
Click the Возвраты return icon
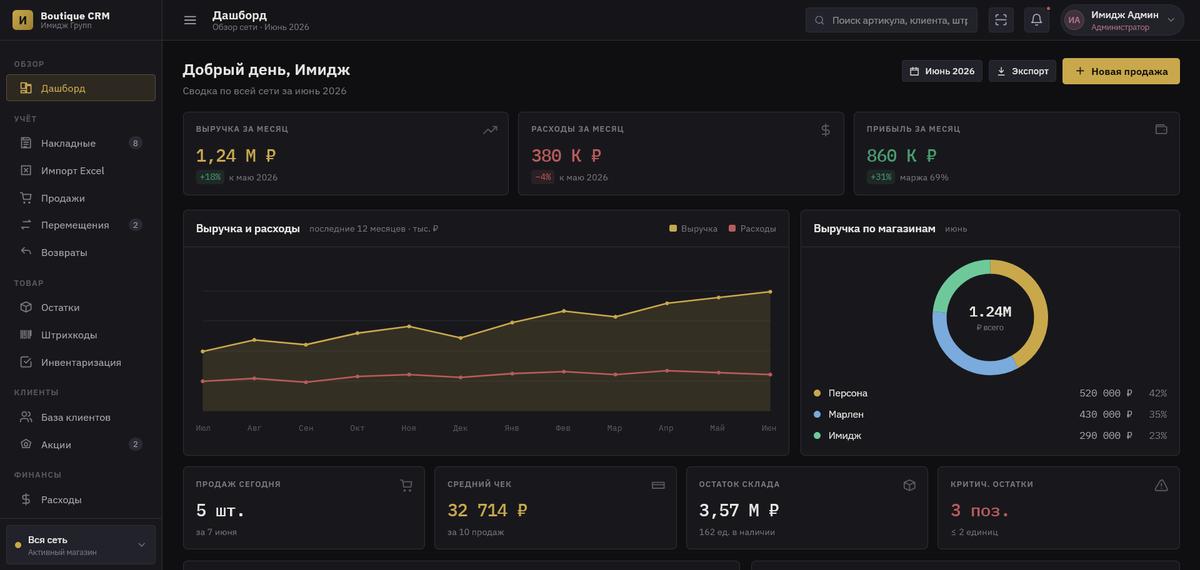pyautogui.click(x=26, y=252)
